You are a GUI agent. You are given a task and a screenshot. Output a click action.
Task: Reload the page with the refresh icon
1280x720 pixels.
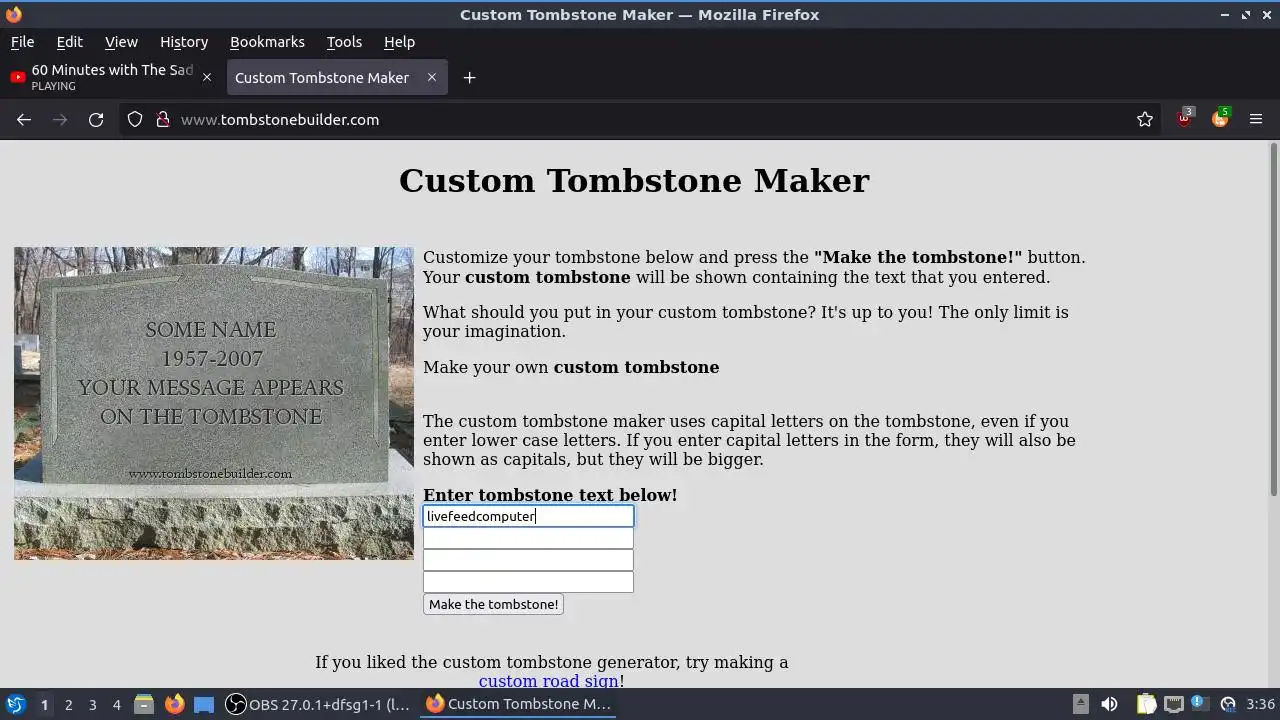point(96,120)
